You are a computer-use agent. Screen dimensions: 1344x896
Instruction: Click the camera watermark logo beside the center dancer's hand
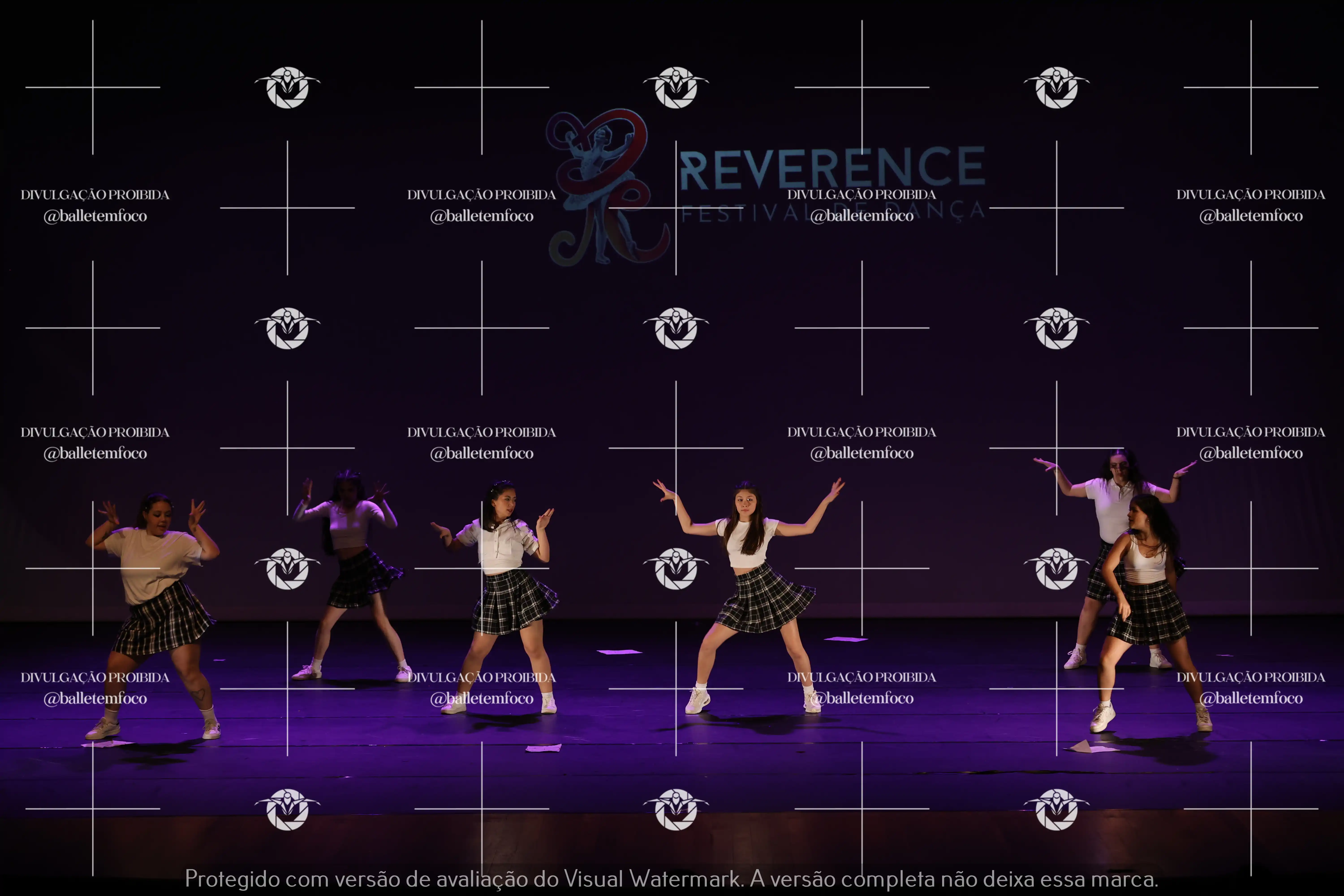click(676, 569)
